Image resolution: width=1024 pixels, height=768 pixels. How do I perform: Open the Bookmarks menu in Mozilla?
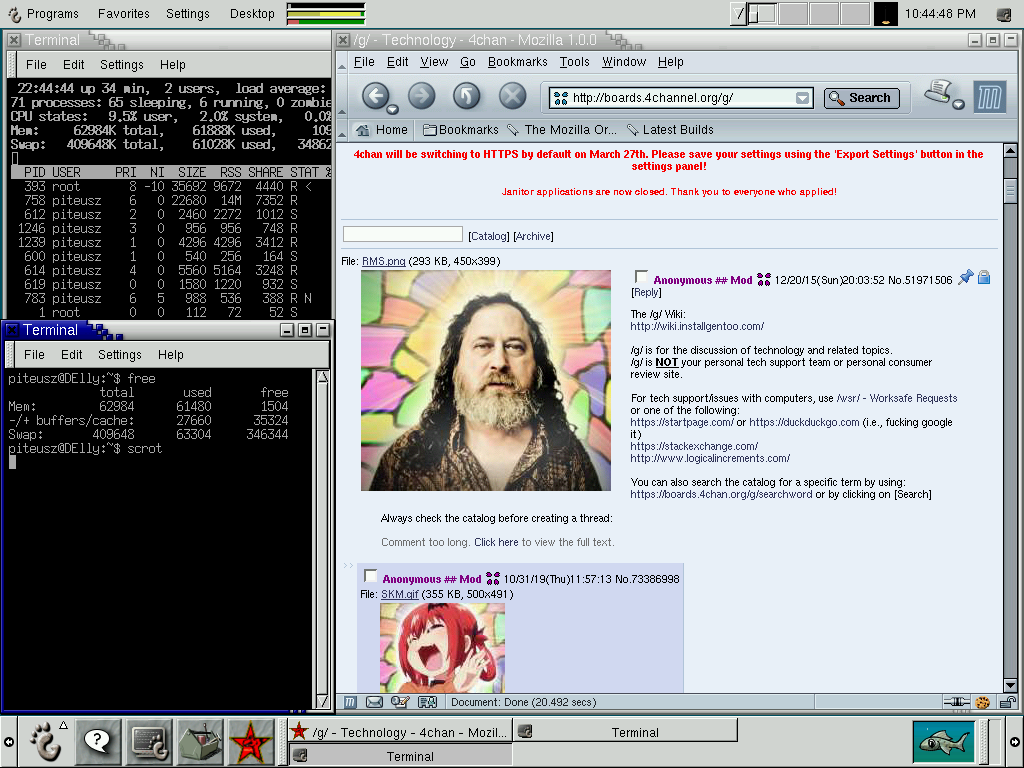pyautogui.click(x=517, y=62)
